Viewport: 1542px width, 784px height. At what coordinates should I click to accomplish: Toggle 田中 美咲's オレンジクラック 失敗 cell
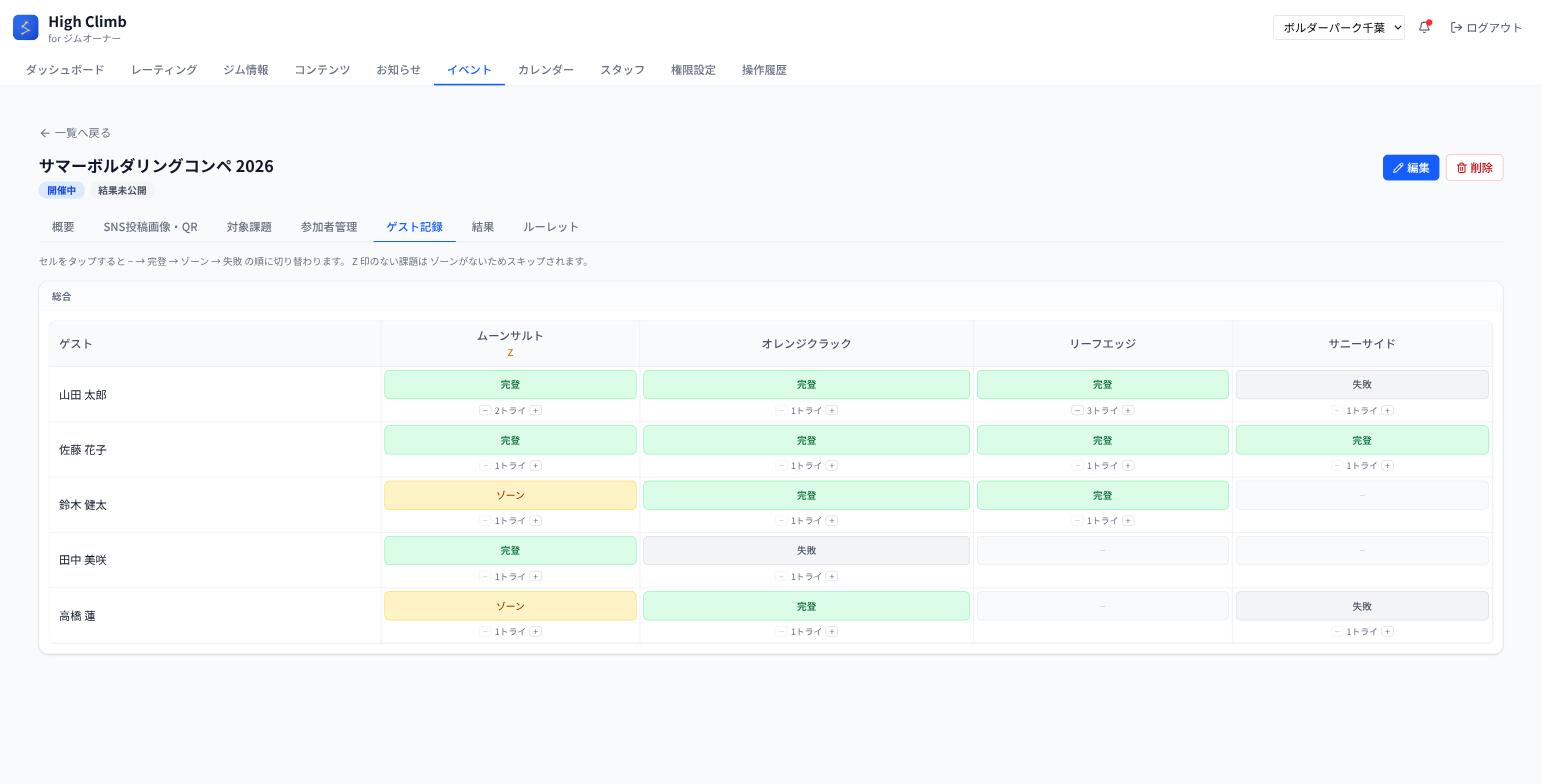(806, 551)
